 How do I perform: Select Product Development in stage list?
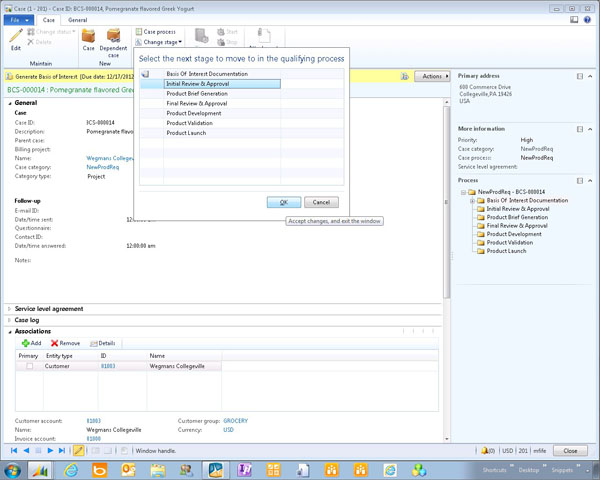[x=241, y=113]
